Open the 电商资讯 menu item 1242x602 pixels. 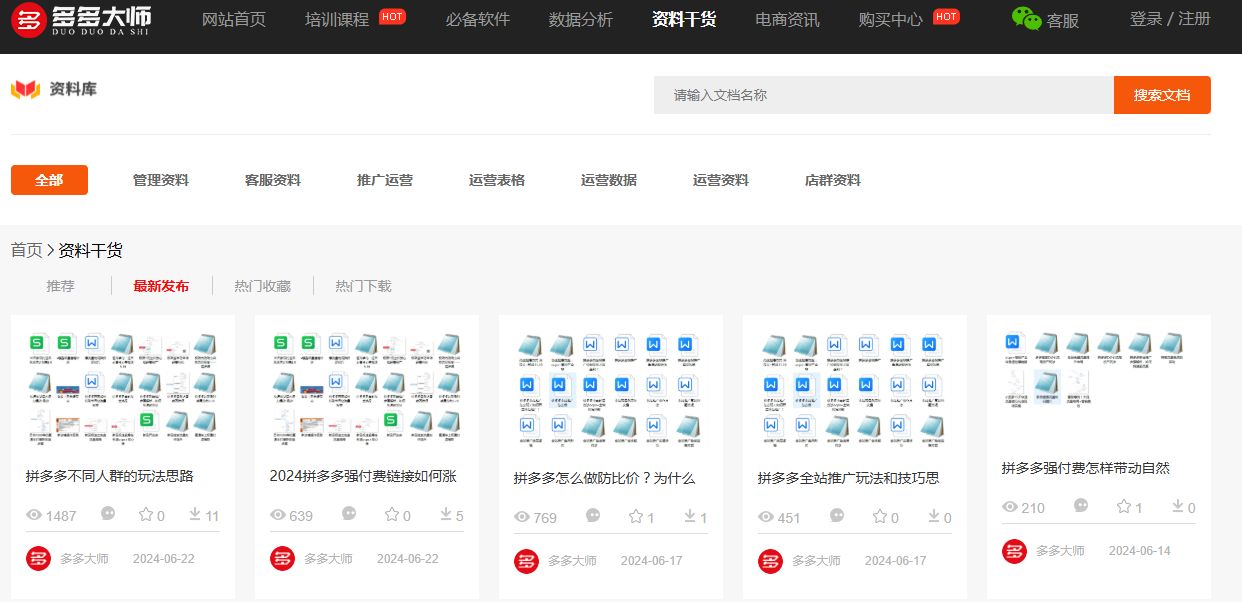(787, 19)
